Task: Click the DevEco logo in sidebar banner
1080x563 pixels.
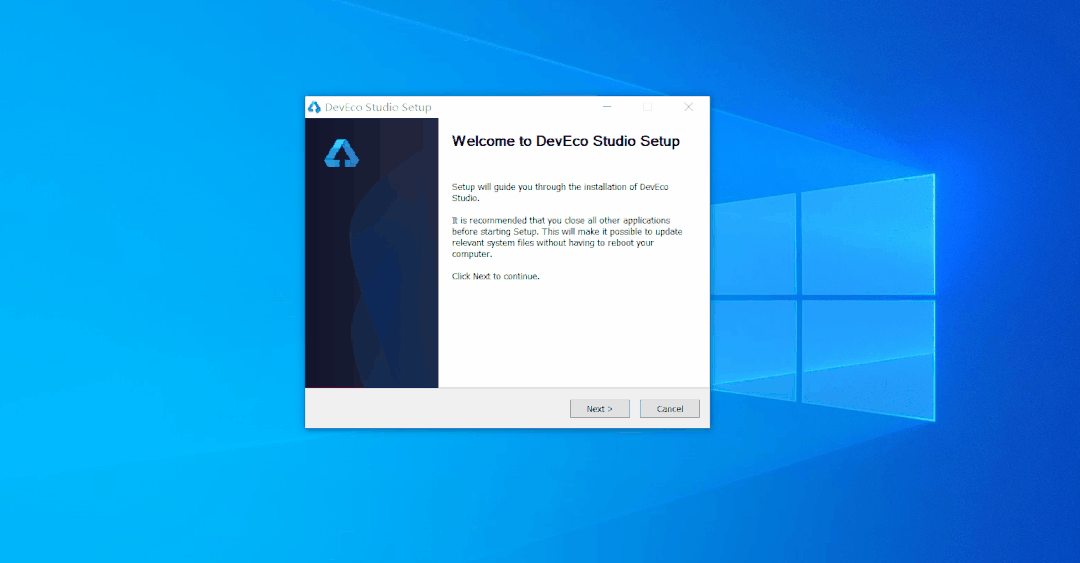Action: click(342, 153)
